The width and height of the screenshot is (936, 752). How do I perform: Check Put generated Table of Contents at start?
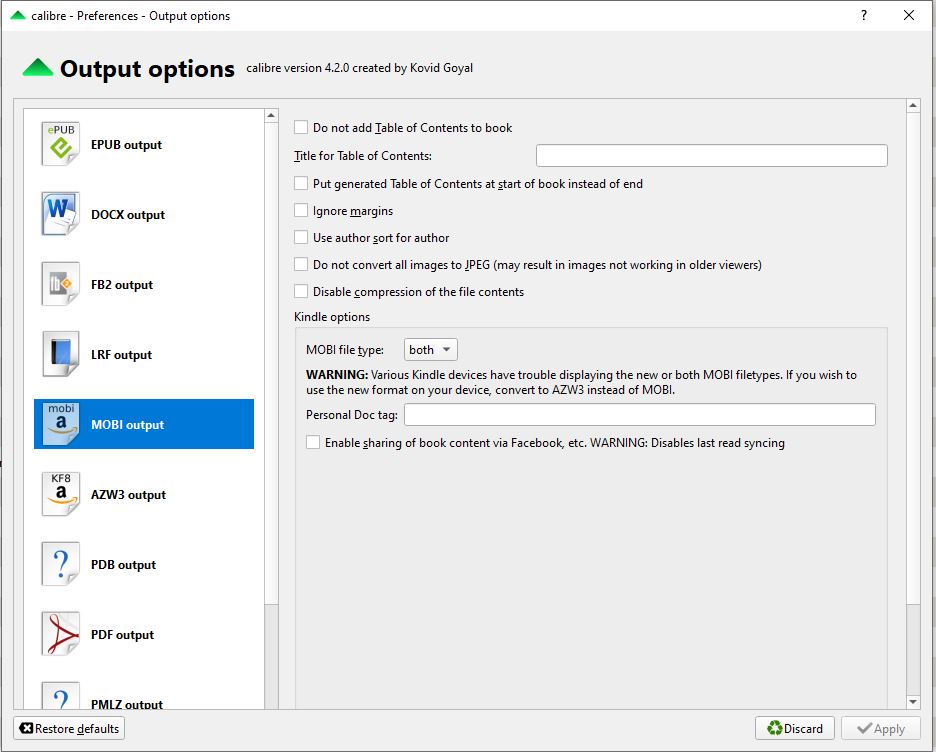click(301, 183)
